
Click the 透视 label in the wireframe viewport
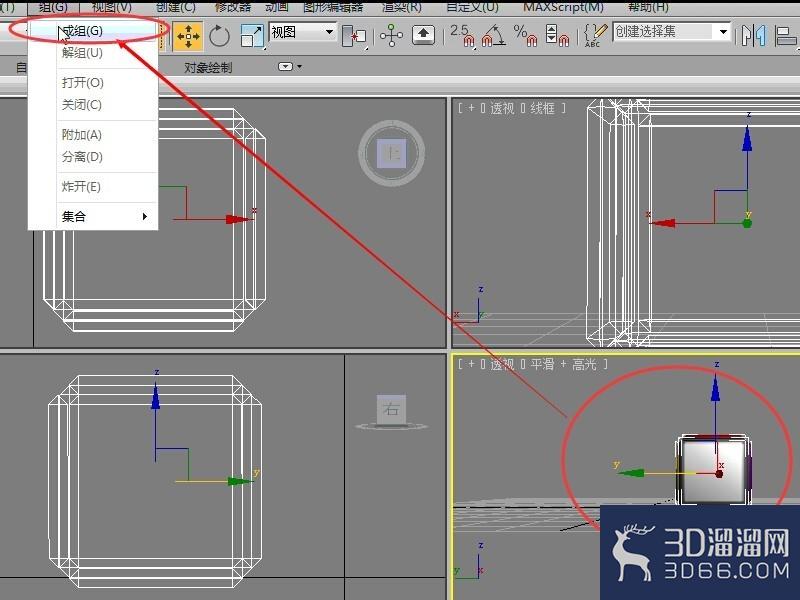tap(502, 108)
